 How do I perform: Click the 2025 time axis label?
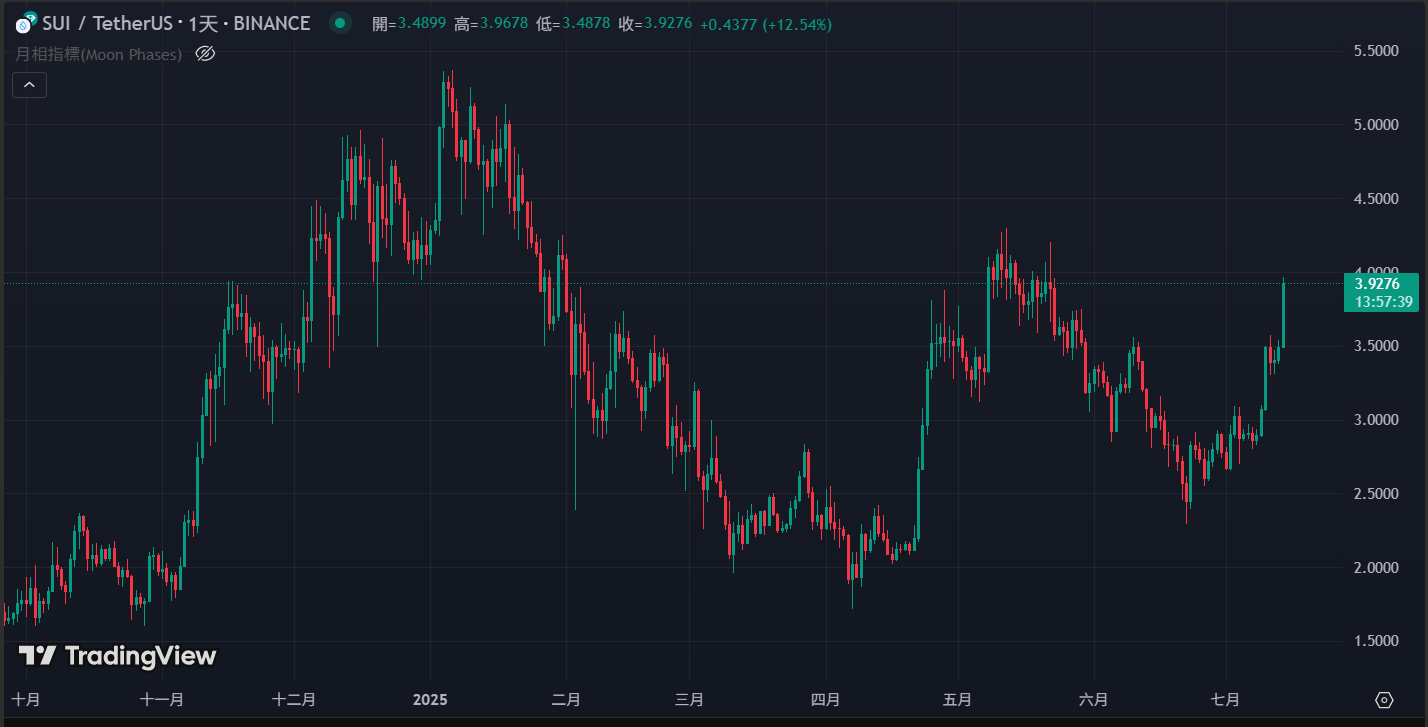point(430,699)
